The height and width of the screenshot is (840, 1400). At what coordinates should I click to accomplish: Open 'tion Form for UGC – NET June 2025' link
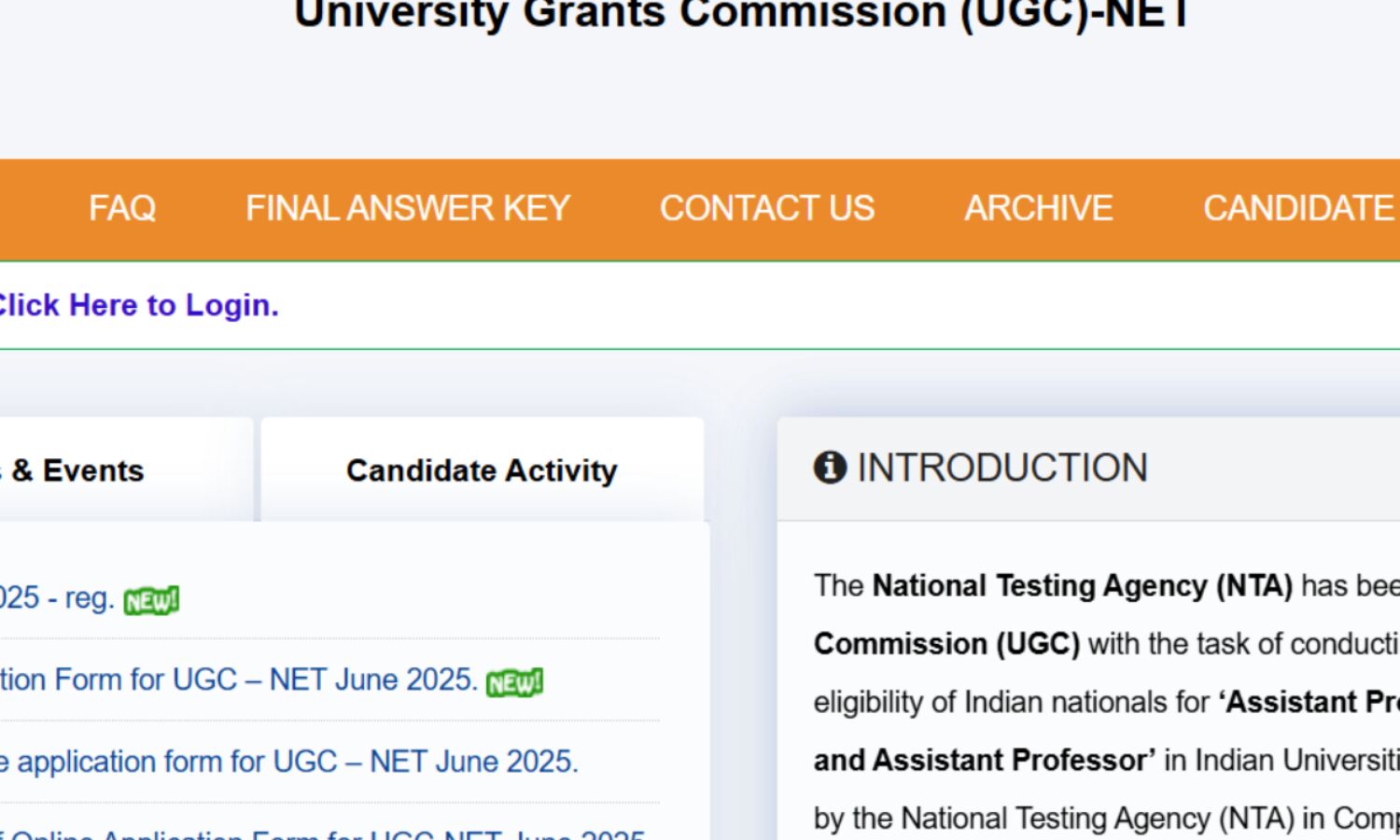238,679
